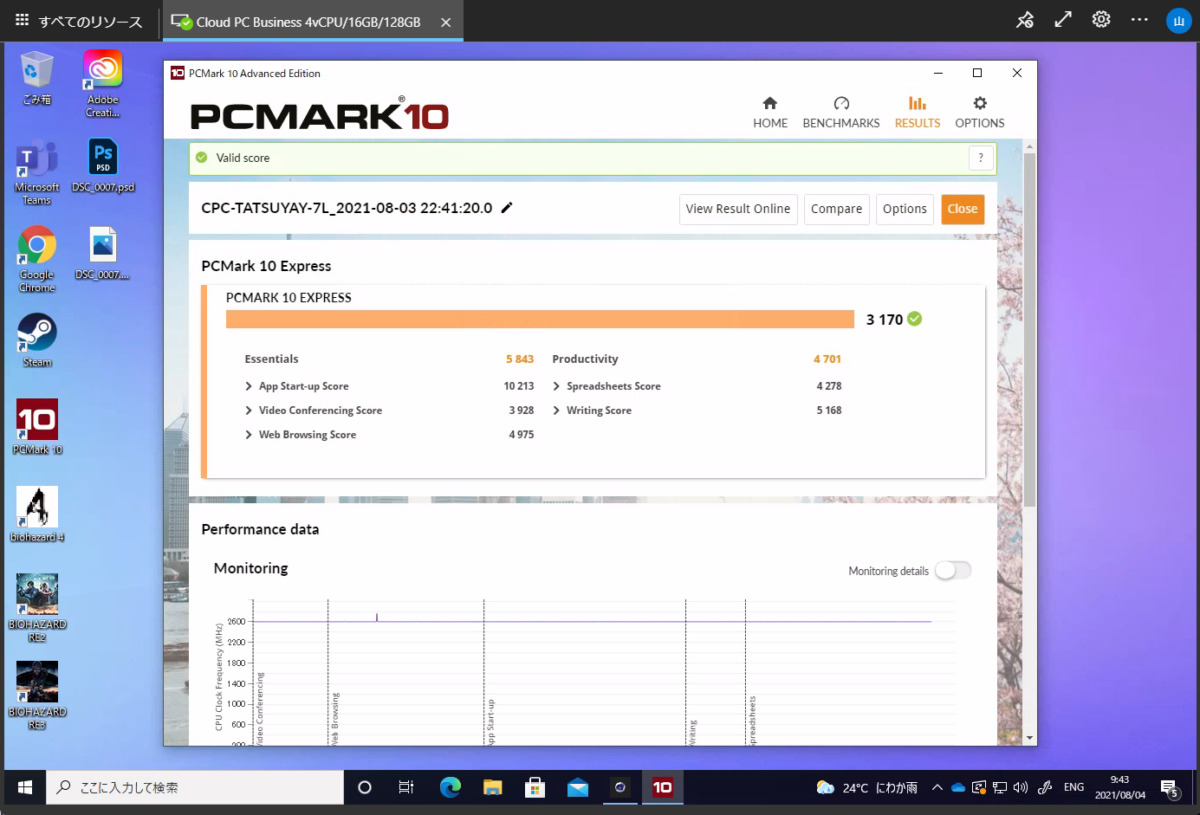1200x815 pixels.
Task: Click the Performance data heading
Action: pyautogui.click(x=260, y=529)
